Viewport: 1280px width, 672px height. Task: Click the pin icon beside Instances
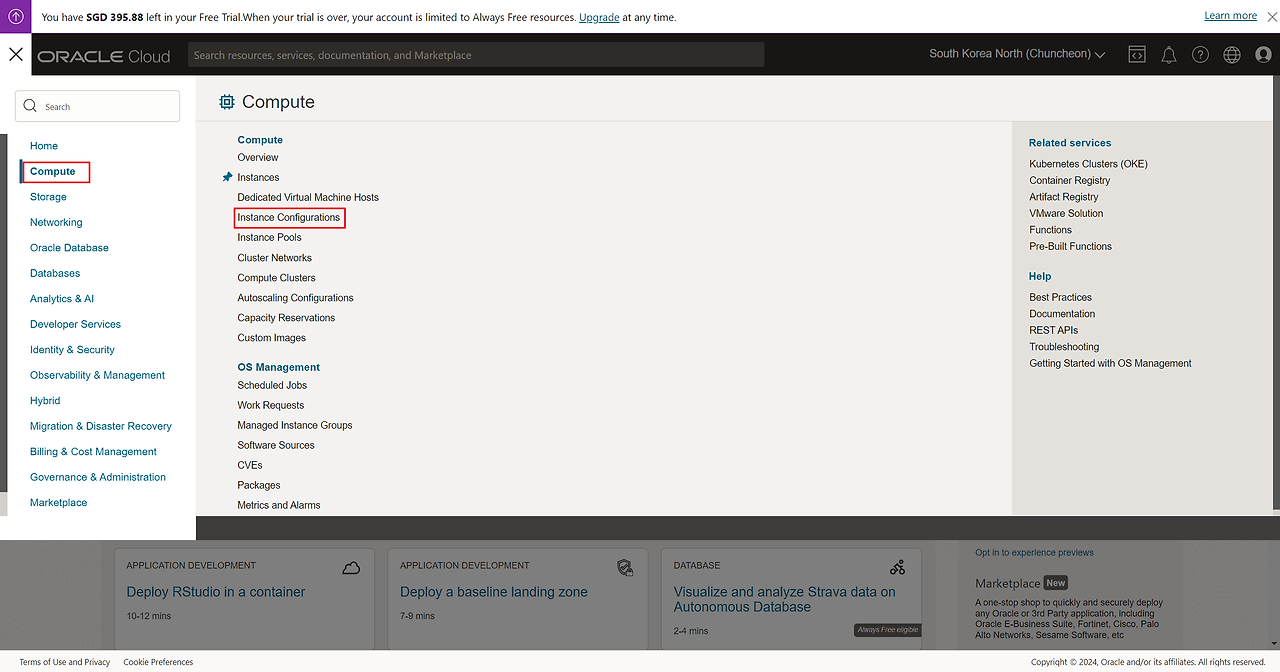click(x=227, y=177)
